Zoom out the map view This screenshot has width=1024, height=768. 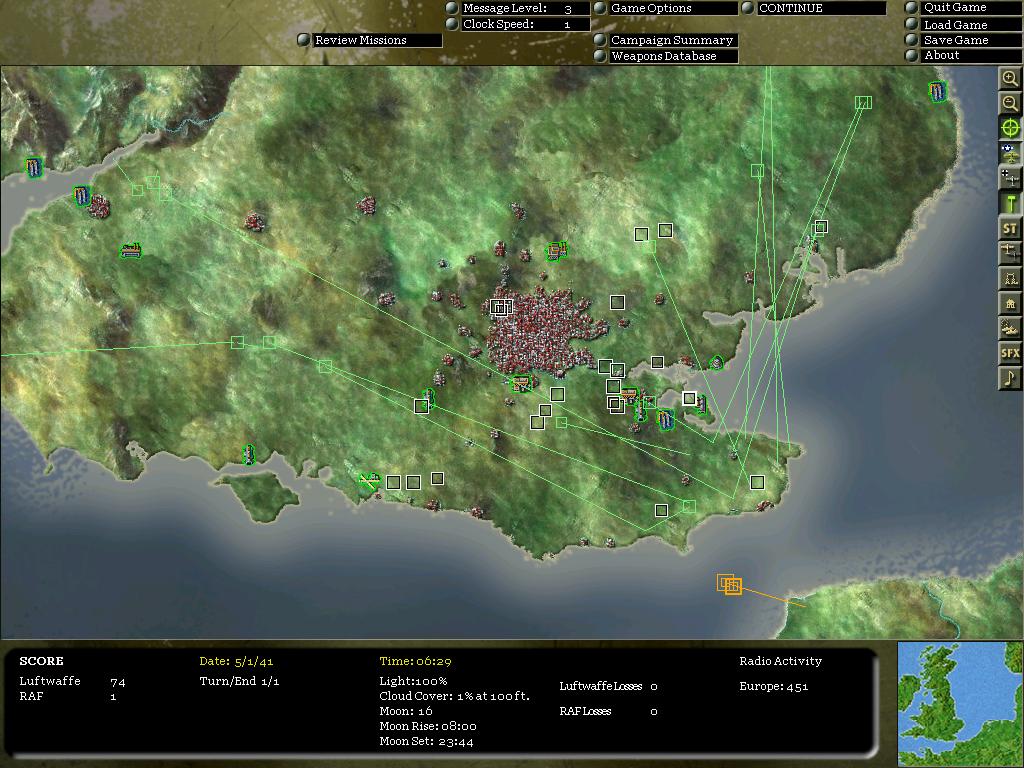[1010, 103]
